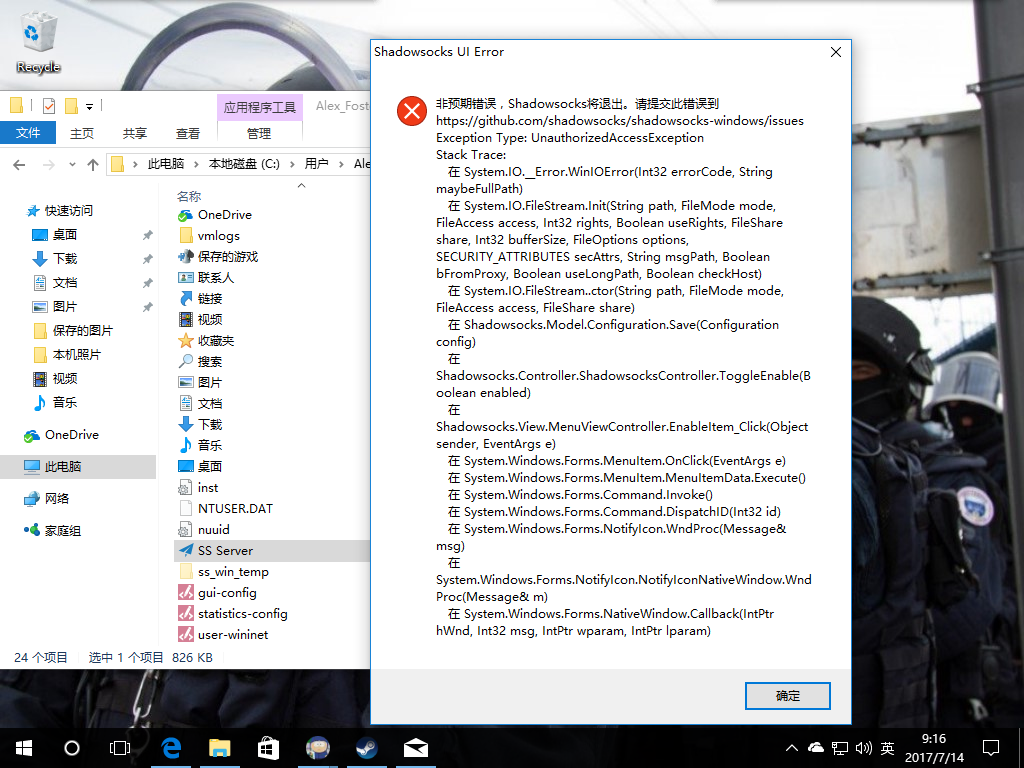Launch Microsoft Edge from the taskbar

point(171,748)
